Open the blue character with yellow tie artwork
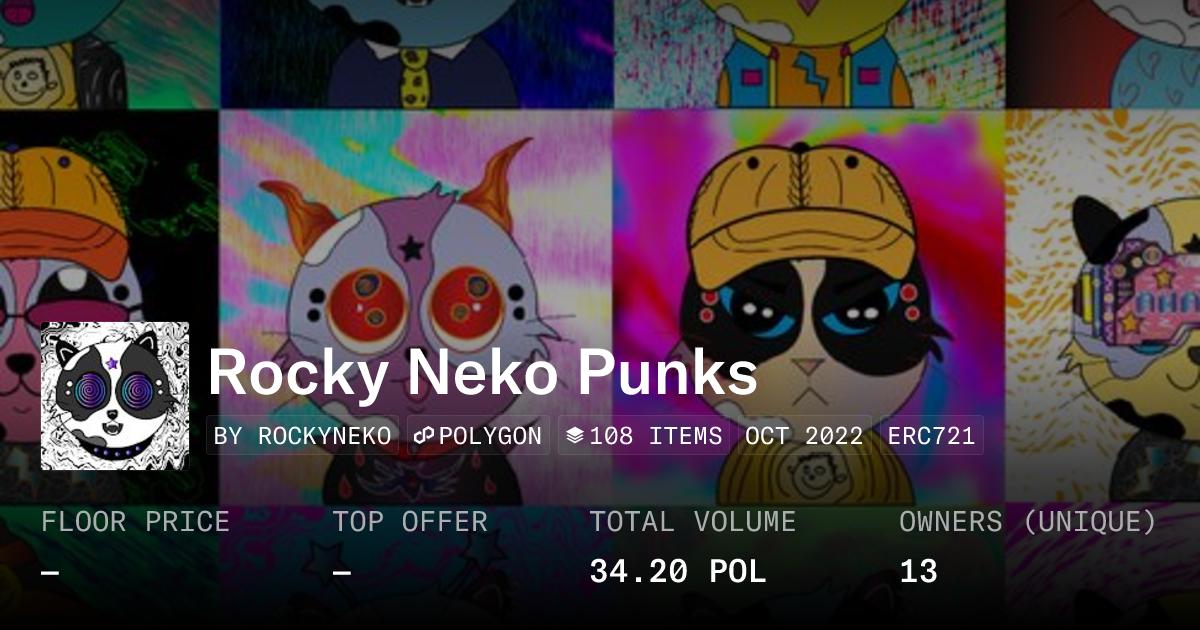This screenshot has width=1200, height=630. point(415,54)
